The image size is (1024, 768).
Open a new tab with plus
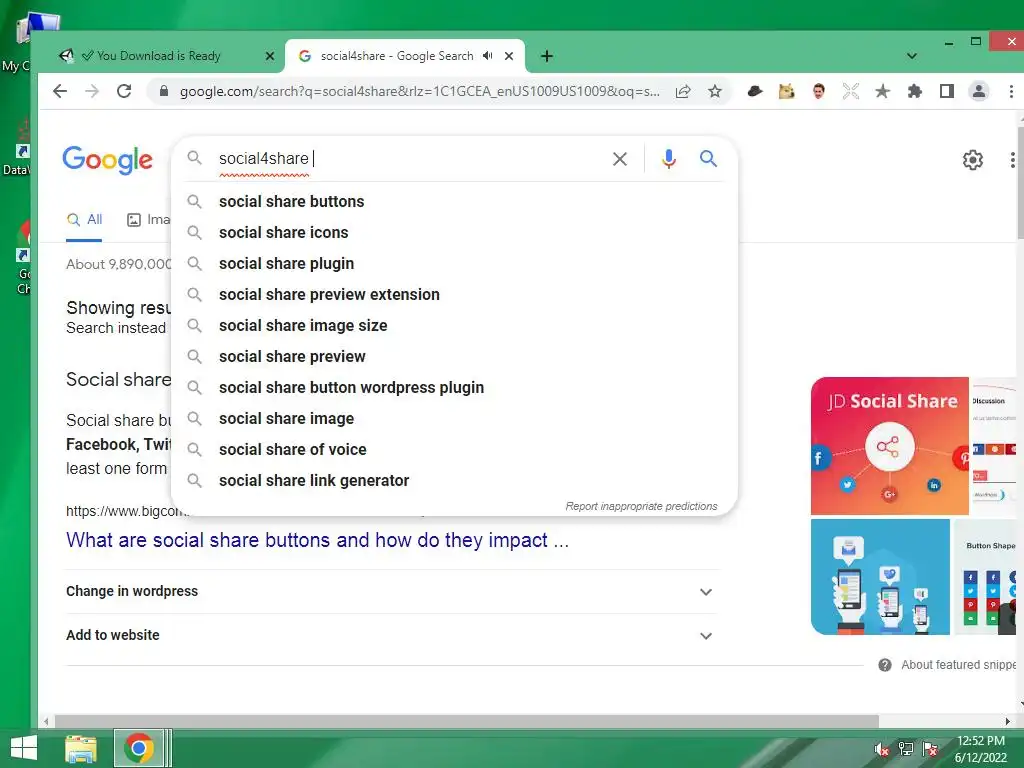click(x=547, y=56)
